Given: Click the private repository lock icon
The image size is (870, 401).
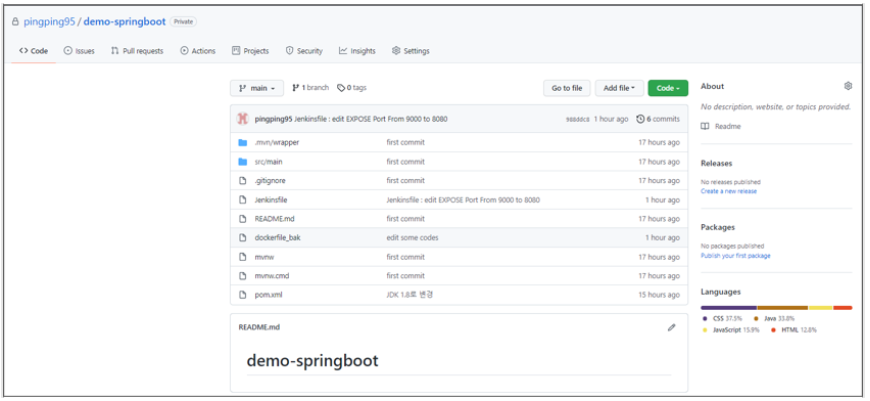Looking at the screenshot, I should pyautogui.click(x=16, y=22).
